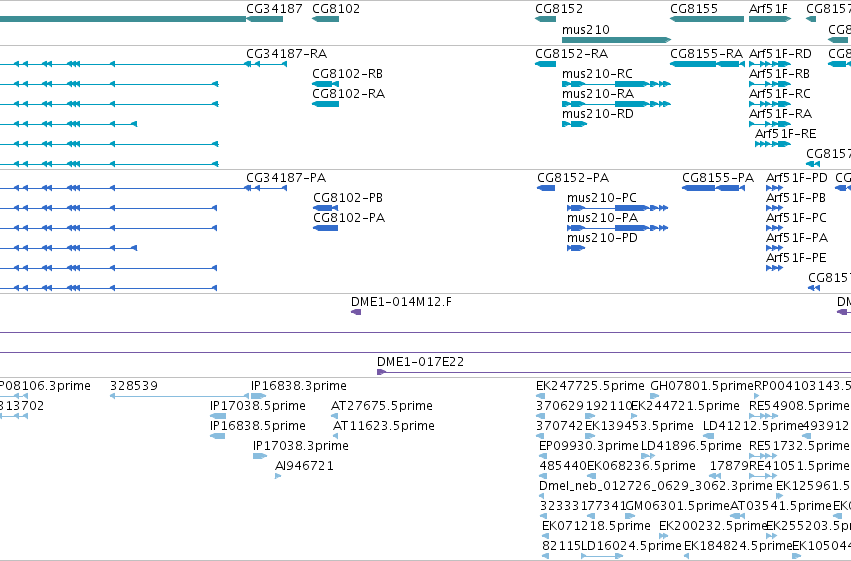Open protein CG8152-PA
This screenshot has height=561, width=851.
(x=573, y=178)
